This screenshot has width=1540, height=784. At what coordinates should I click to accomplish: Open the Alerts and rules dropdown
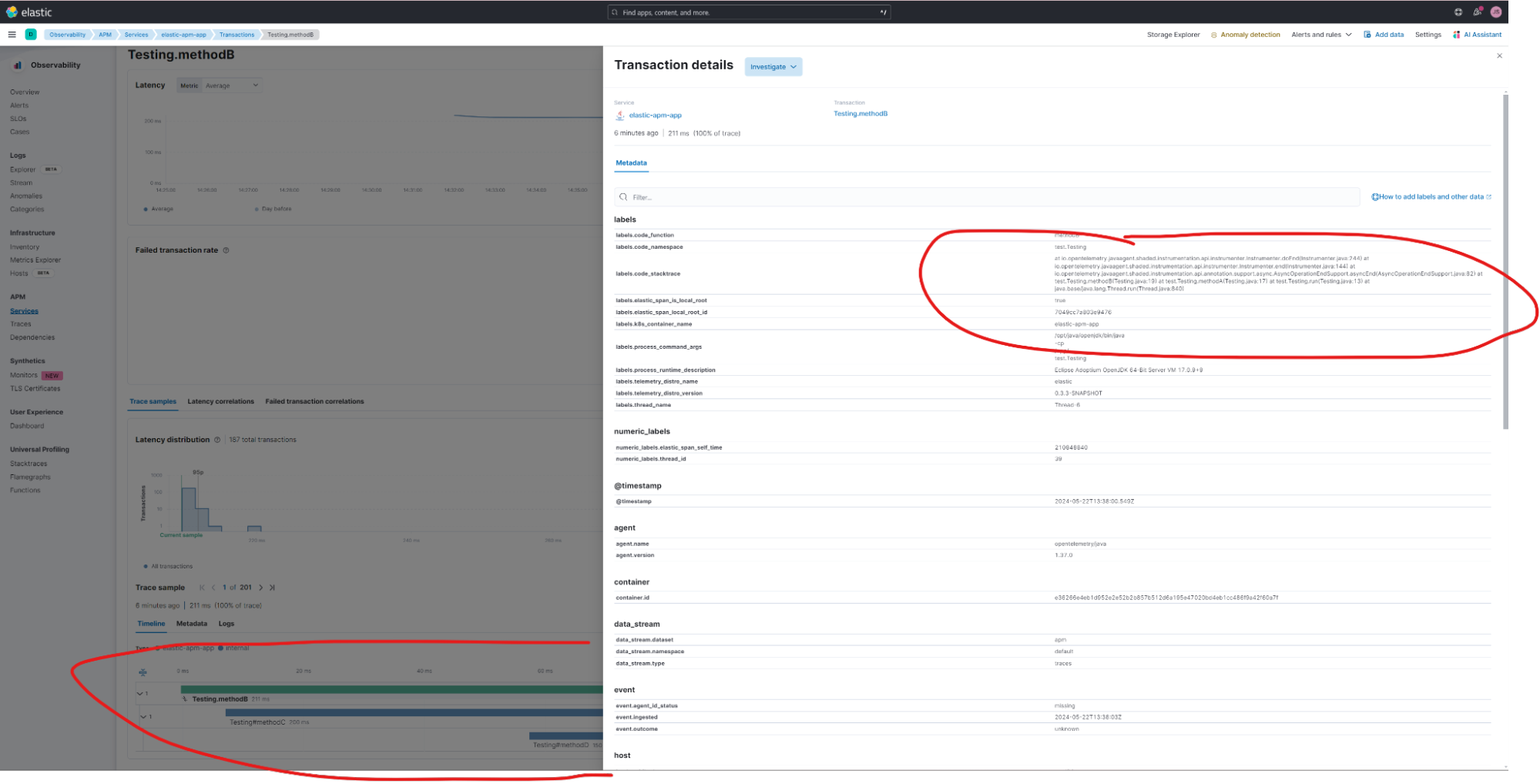point(1320,35)
